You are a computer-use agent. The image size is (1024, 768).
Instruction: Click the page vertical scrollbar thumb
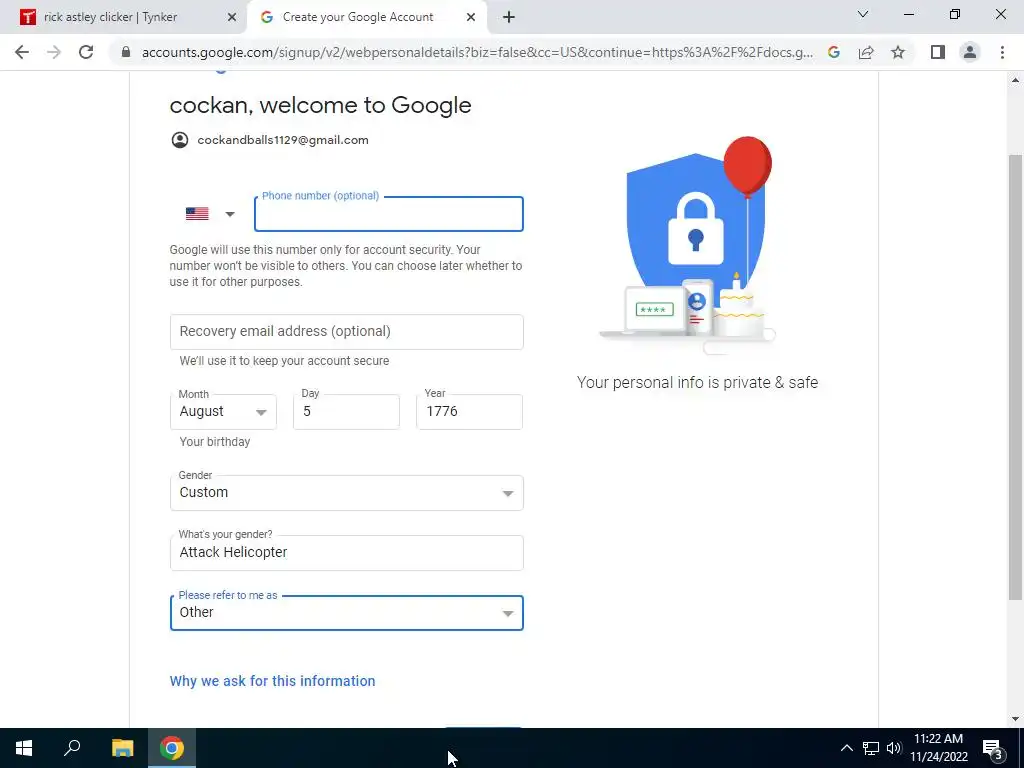(1016, 377)
